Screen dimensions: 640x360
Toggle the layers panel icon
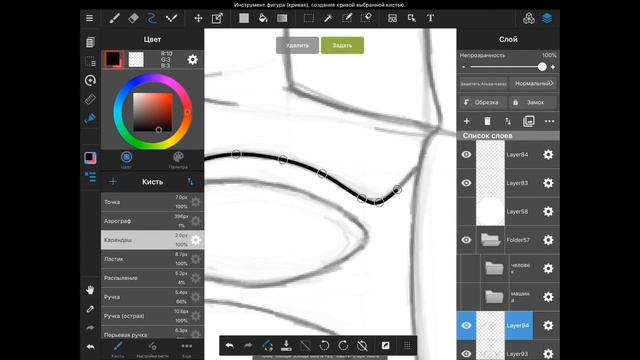tap(547, 18)
